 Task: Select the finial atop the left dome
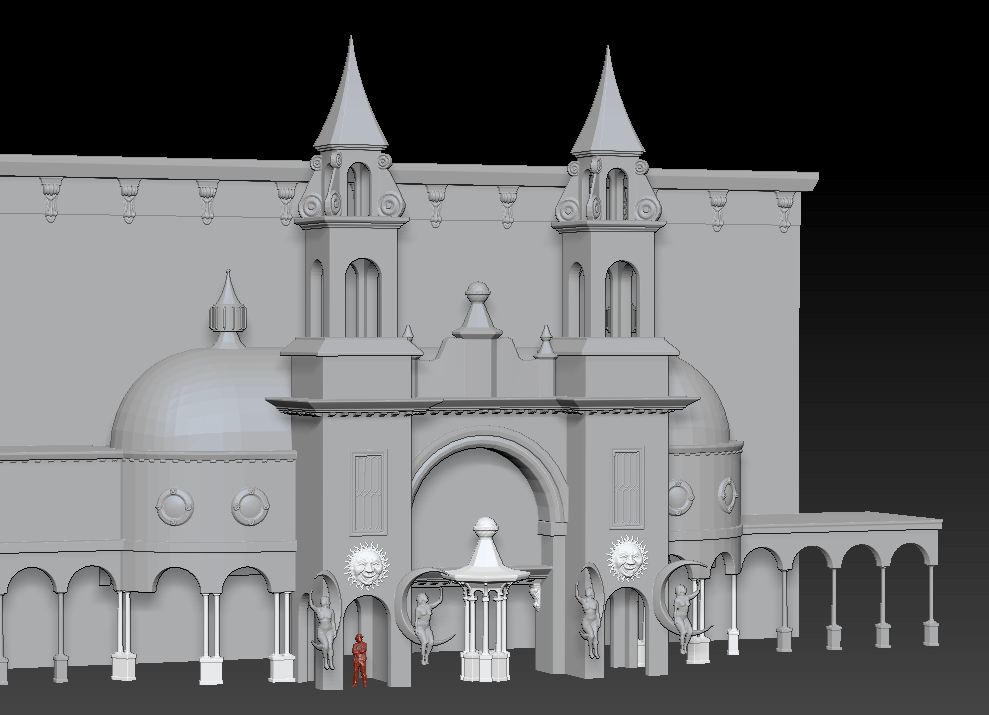[228, 310]
